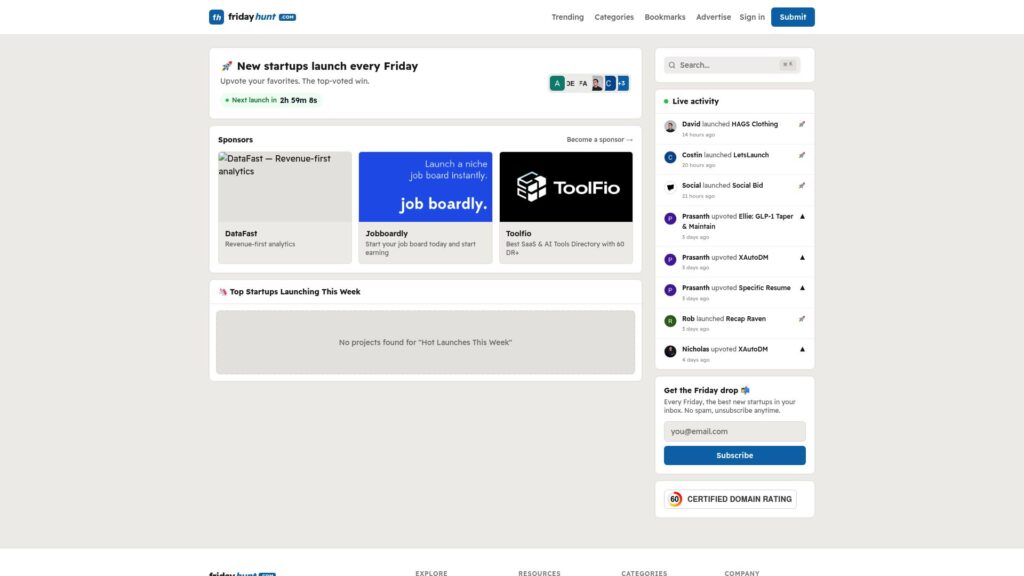Open the Advertise page link
This screenshot has width=1024, height=576.
click(712, 17)
